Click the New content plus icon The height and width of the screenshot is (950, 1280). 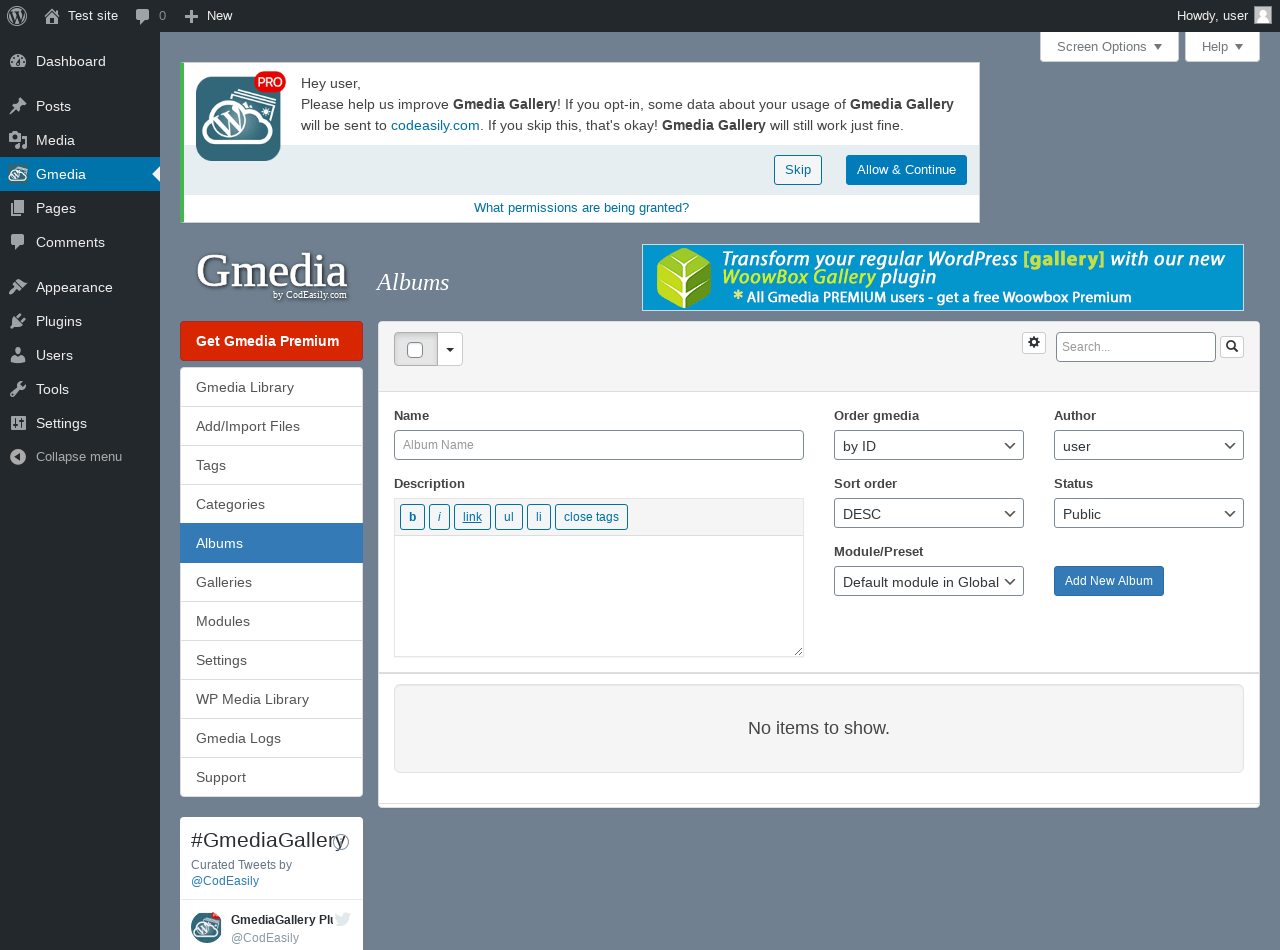[x=191, y=16]
